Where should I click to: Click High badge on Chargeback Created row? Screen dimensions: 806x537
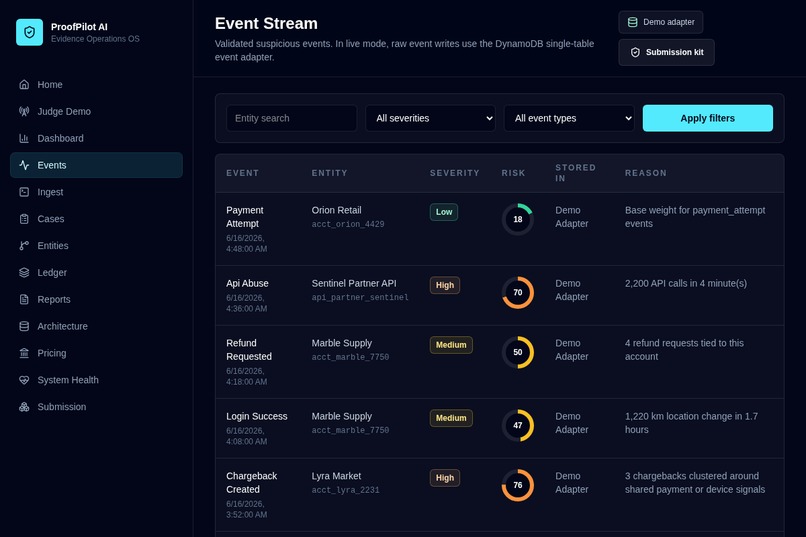pyautogui.click(x=445, y=477)
